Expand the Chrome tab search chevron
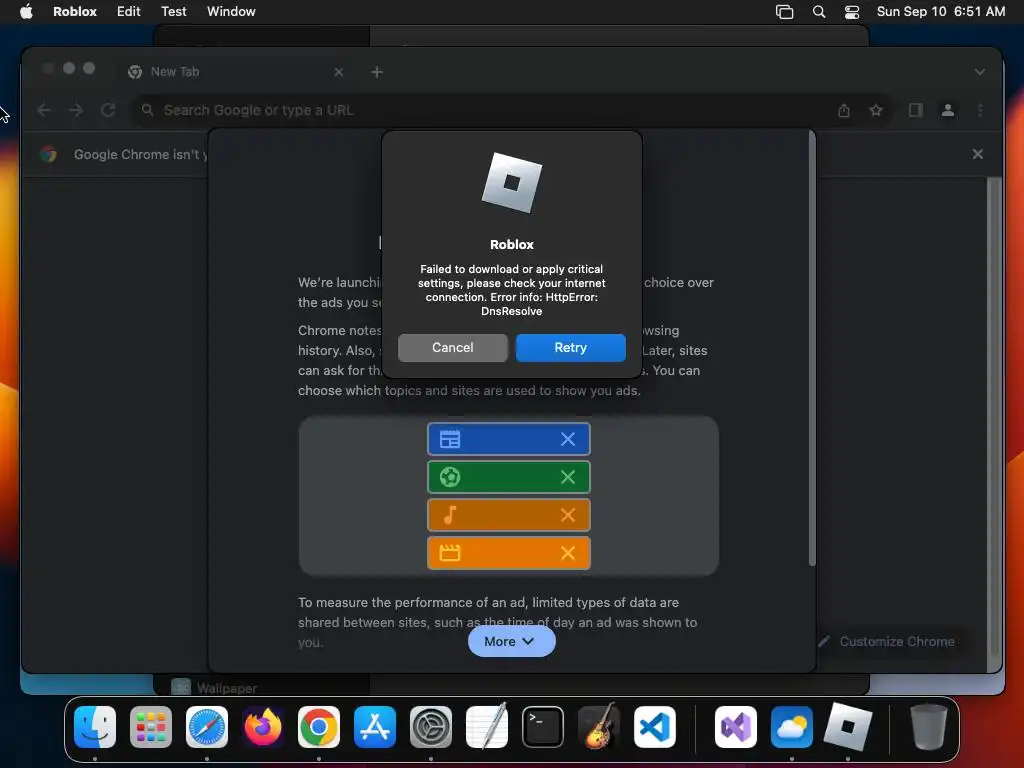Image resolution: width=1024 pixels, height=768 pixels. (980, 72)
